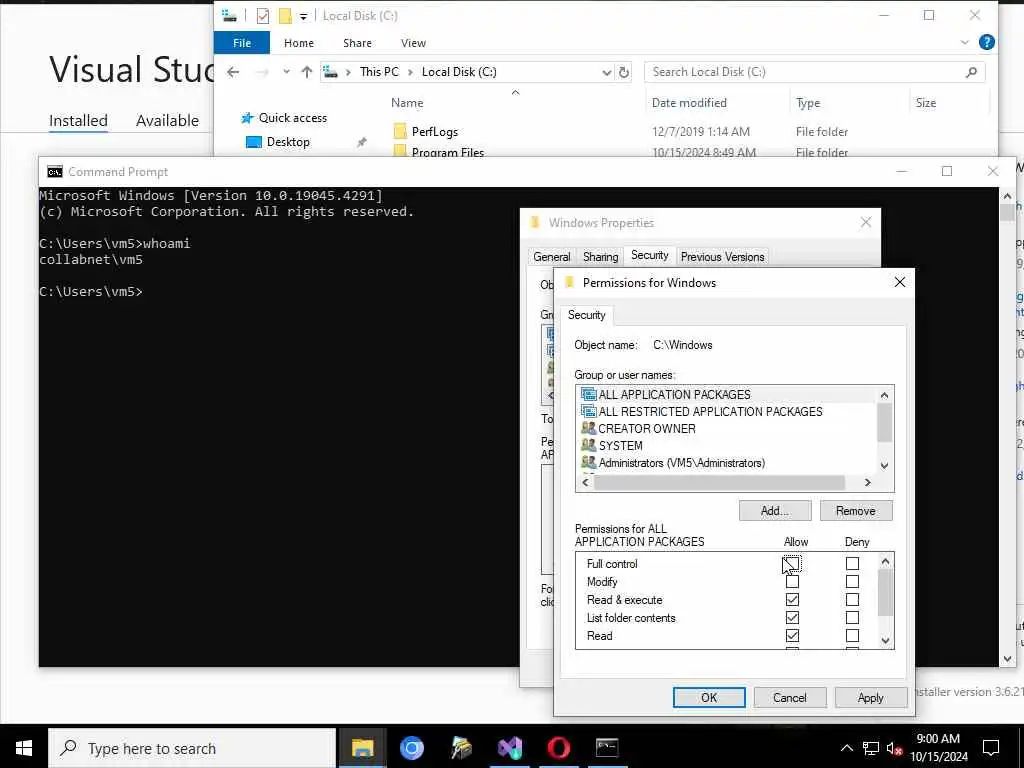Uncheck Allow for the Read permission
The height and width of the screenshot is (768, 1024).
click(x=792, y=635)
